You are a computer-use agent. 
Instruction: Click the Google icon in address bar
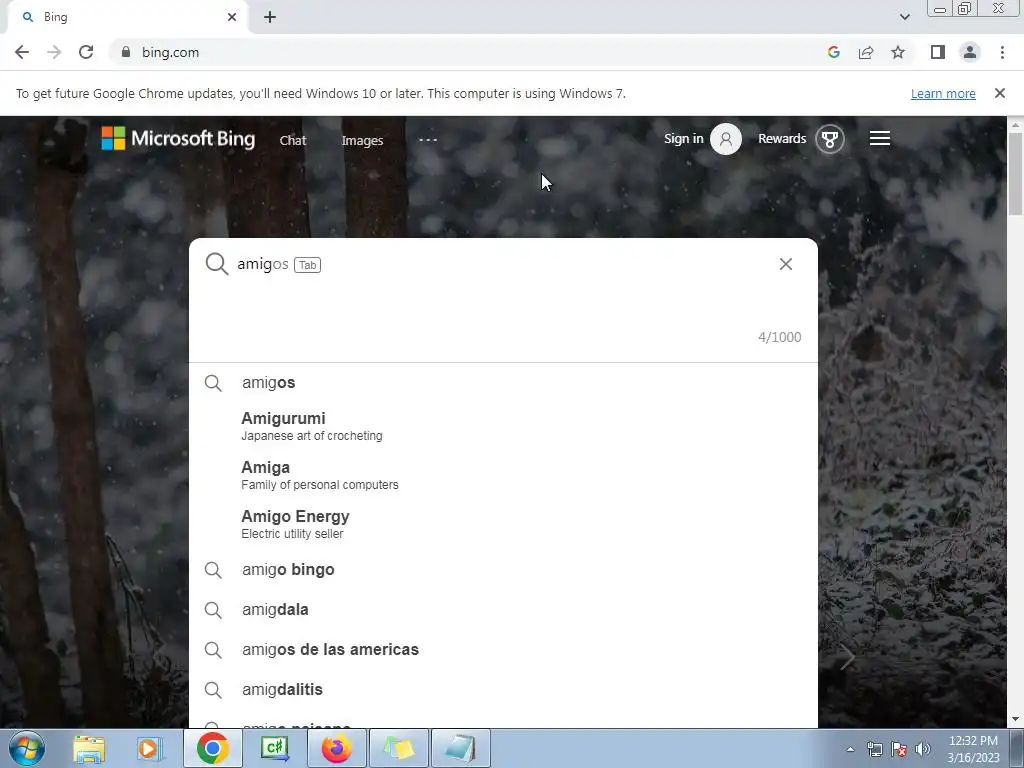click(x=833, y=52)
